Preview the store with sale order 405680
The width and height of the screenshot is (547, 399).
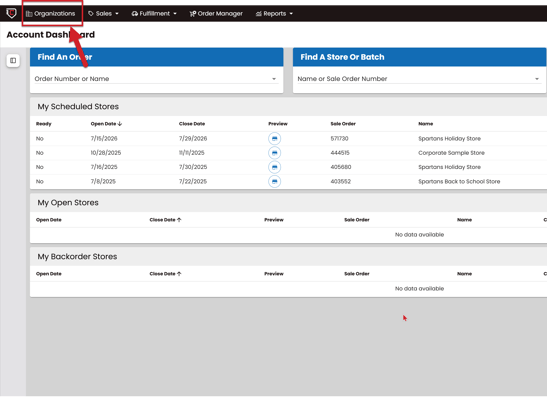(275, 167)
